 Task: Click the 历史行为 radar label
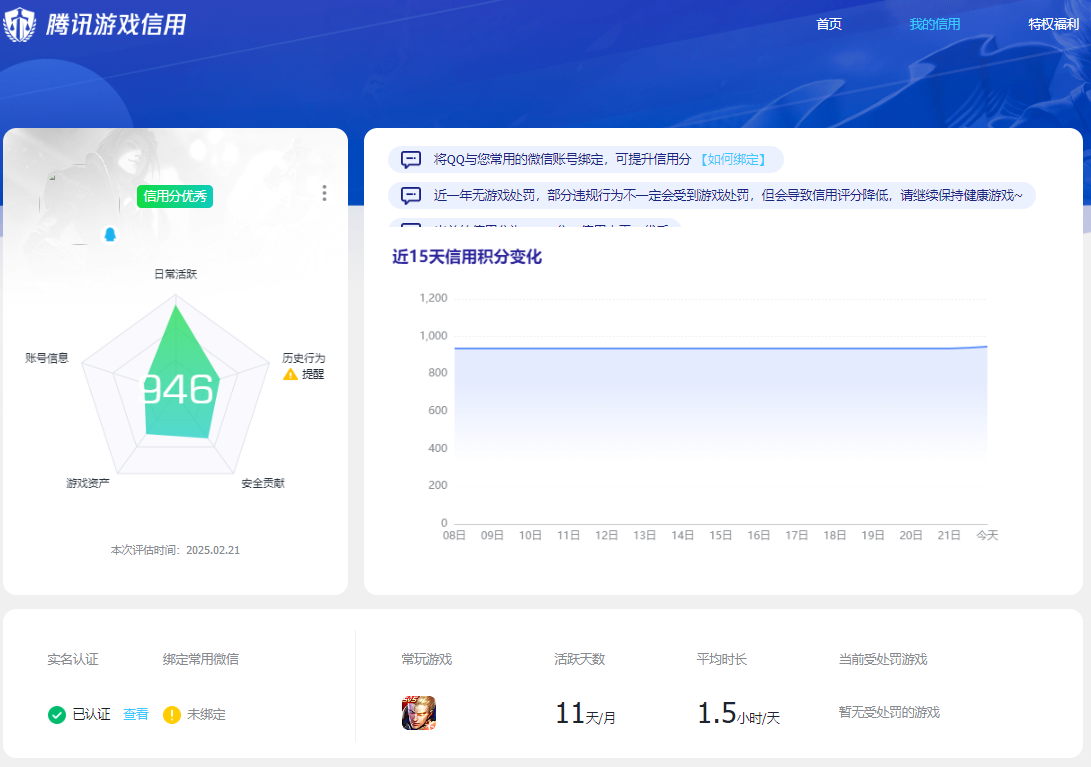(303, 358)
